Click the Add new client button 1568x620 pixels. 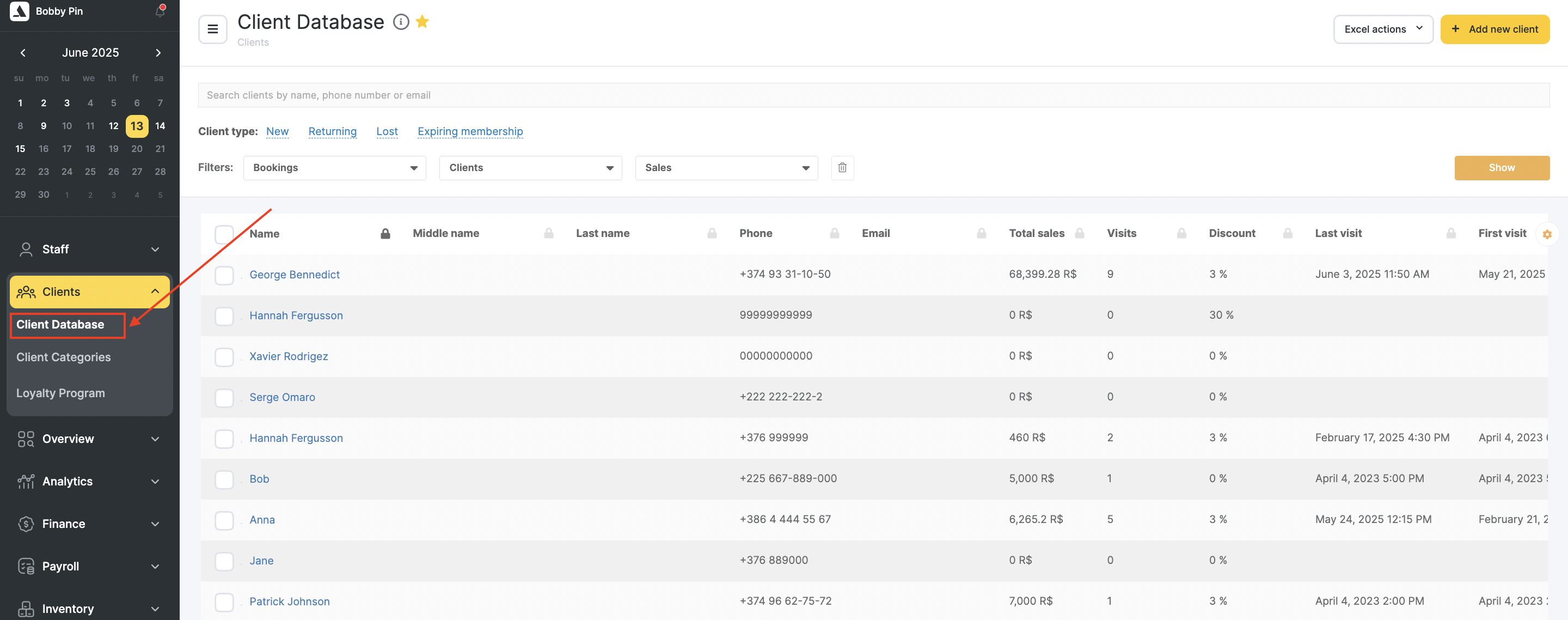1494,29
